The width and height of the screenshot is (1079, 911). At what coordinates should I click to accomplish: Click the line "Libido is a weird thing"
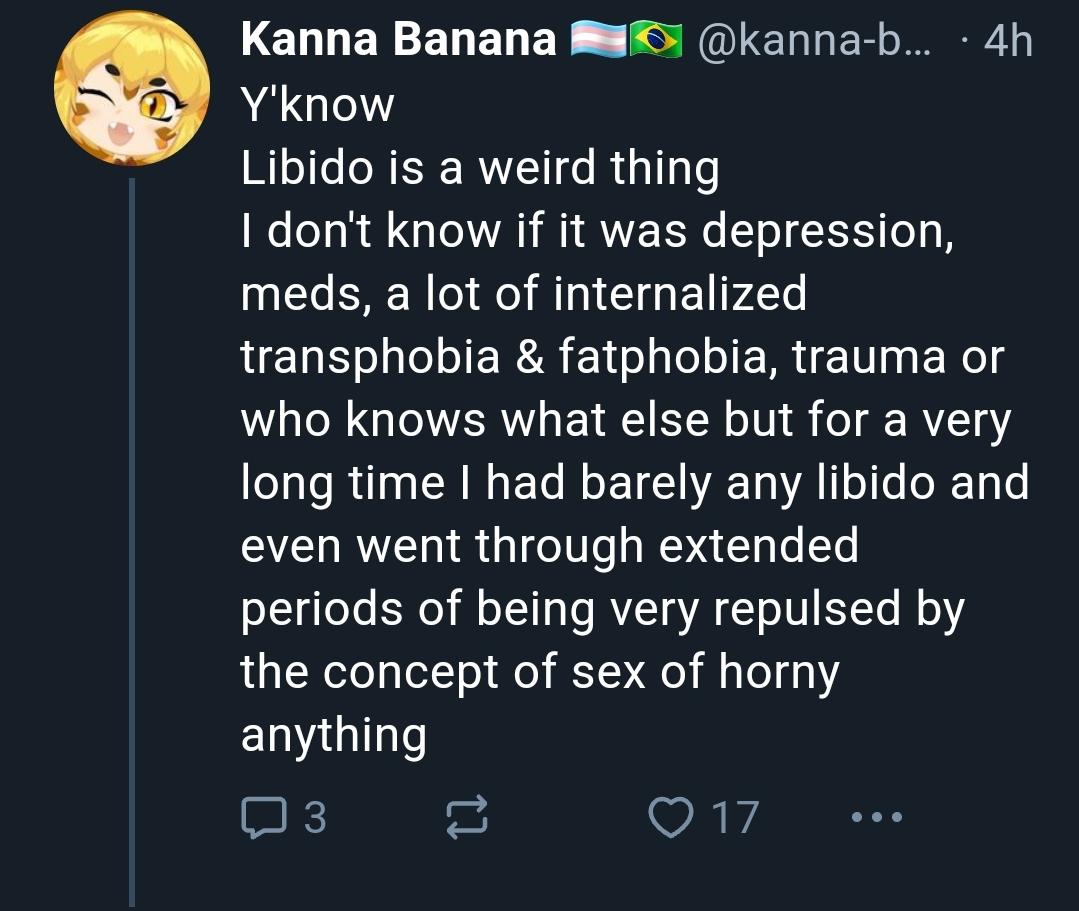tap(480, 168)
